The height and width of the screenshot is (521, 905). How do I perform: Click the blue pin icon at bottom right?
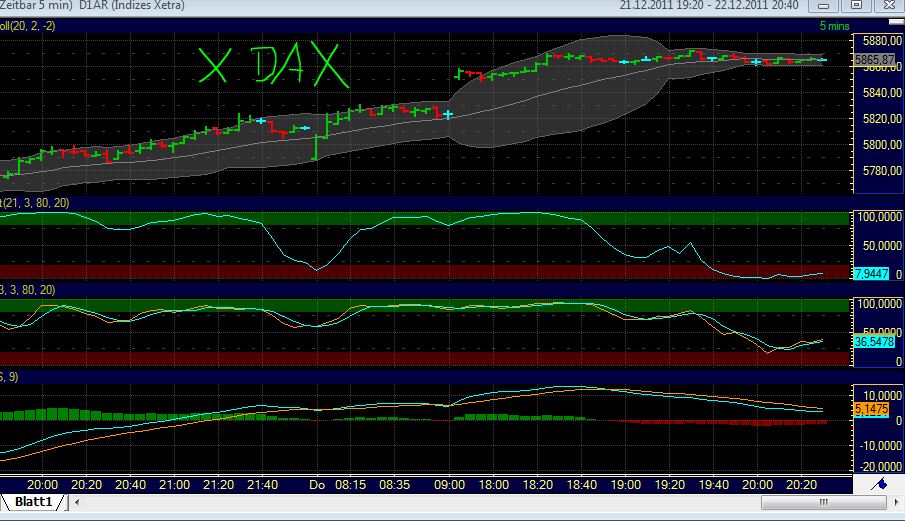click(880, 484)
